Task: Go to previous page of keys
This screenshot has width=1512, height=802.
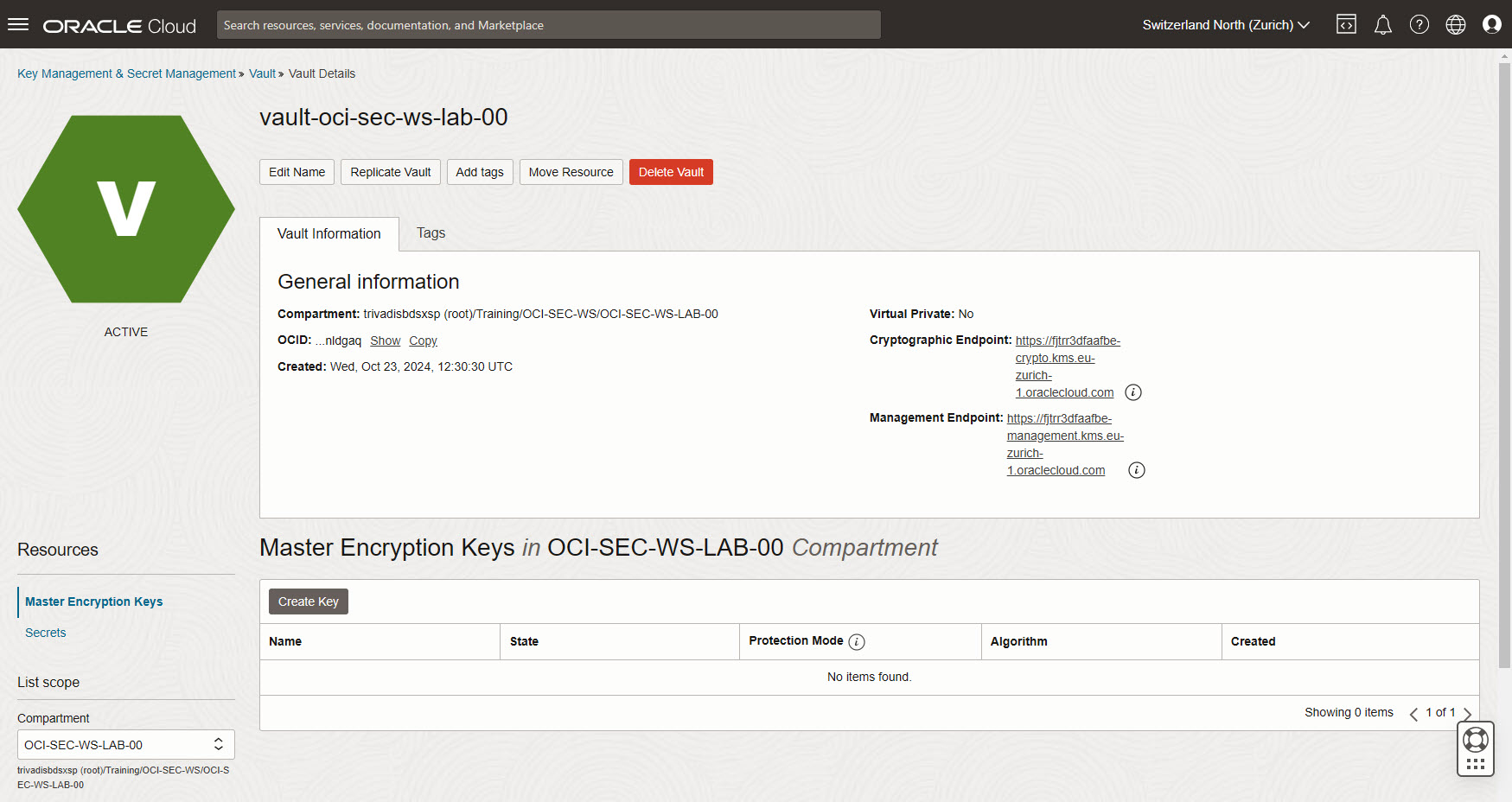Action: pos(1413,713)
